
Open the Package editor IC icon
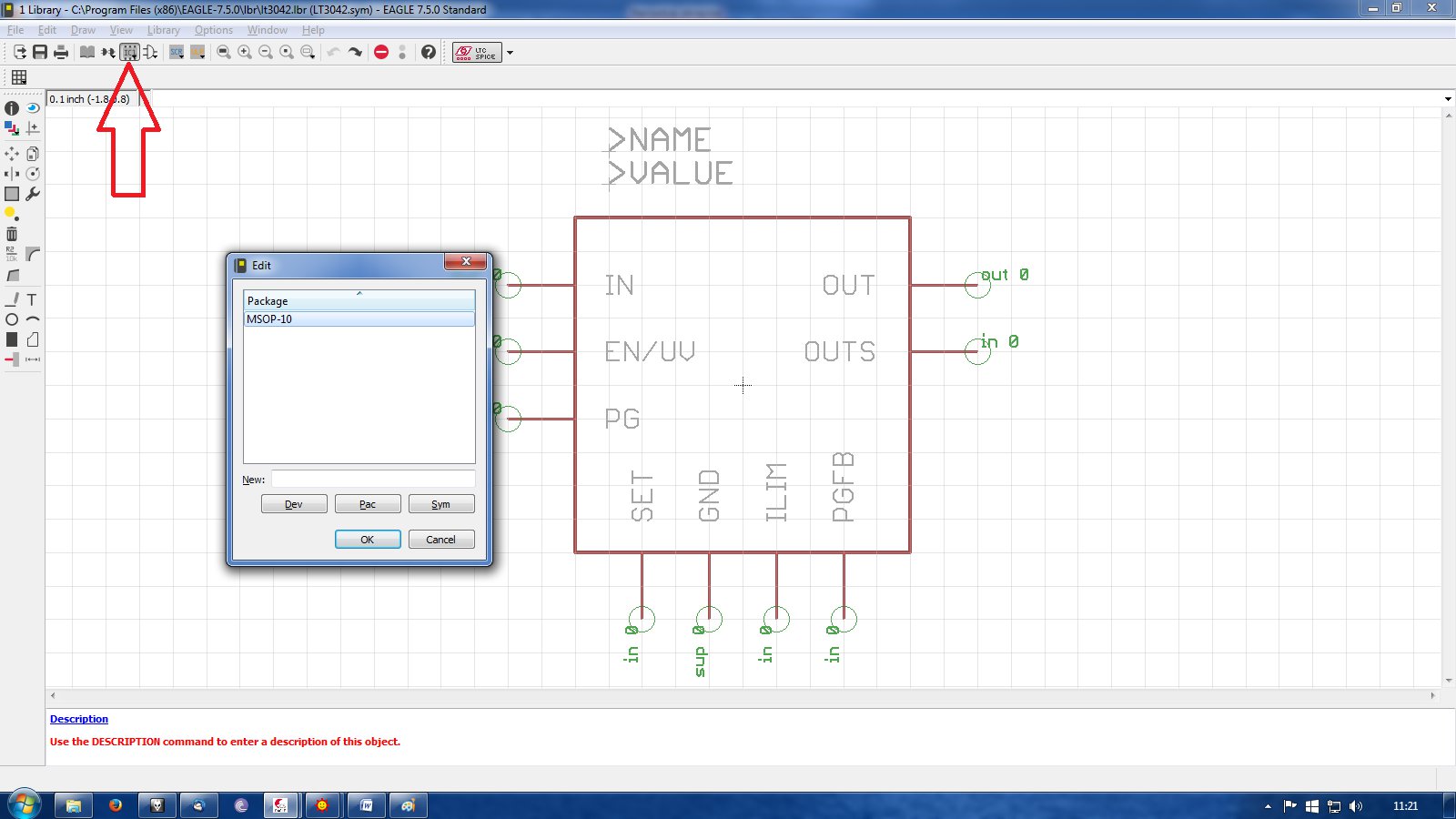pos(130,52)
